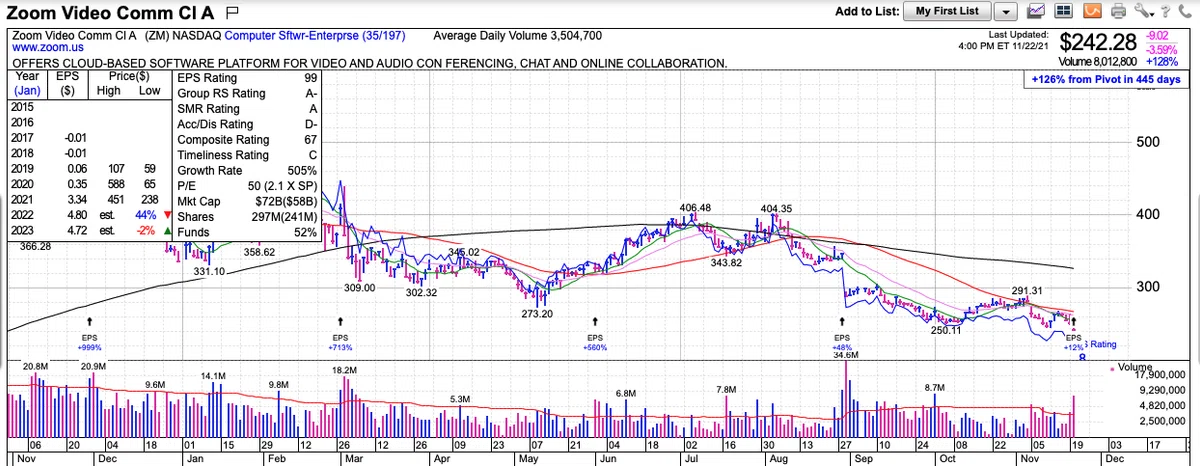The image size is (1200, 466).
Task: Click the 34.6M volume spike label
Action: click(x=846, y=355)
